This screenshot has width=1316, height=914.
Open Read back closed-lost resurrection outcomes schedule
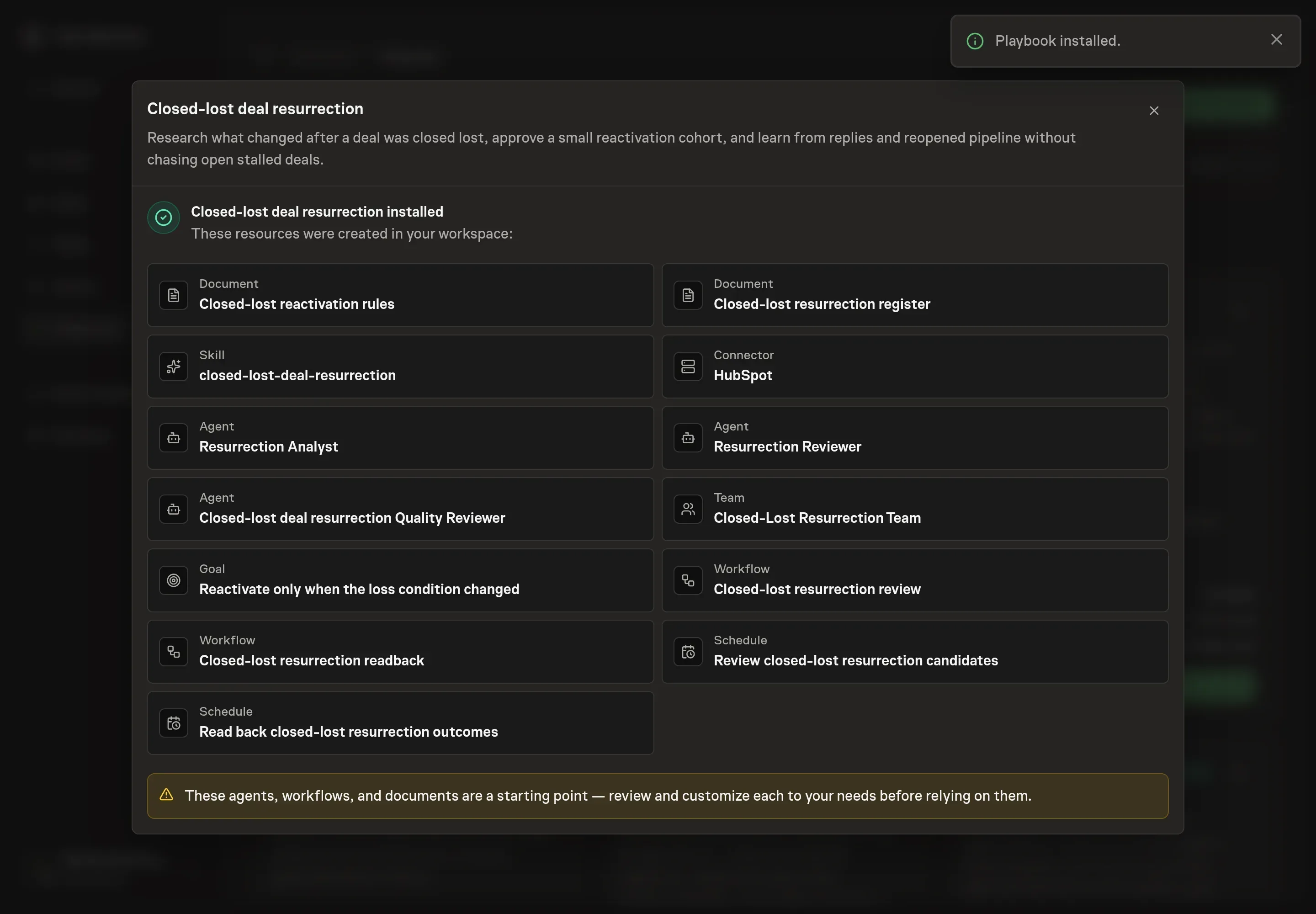(400, 723)
